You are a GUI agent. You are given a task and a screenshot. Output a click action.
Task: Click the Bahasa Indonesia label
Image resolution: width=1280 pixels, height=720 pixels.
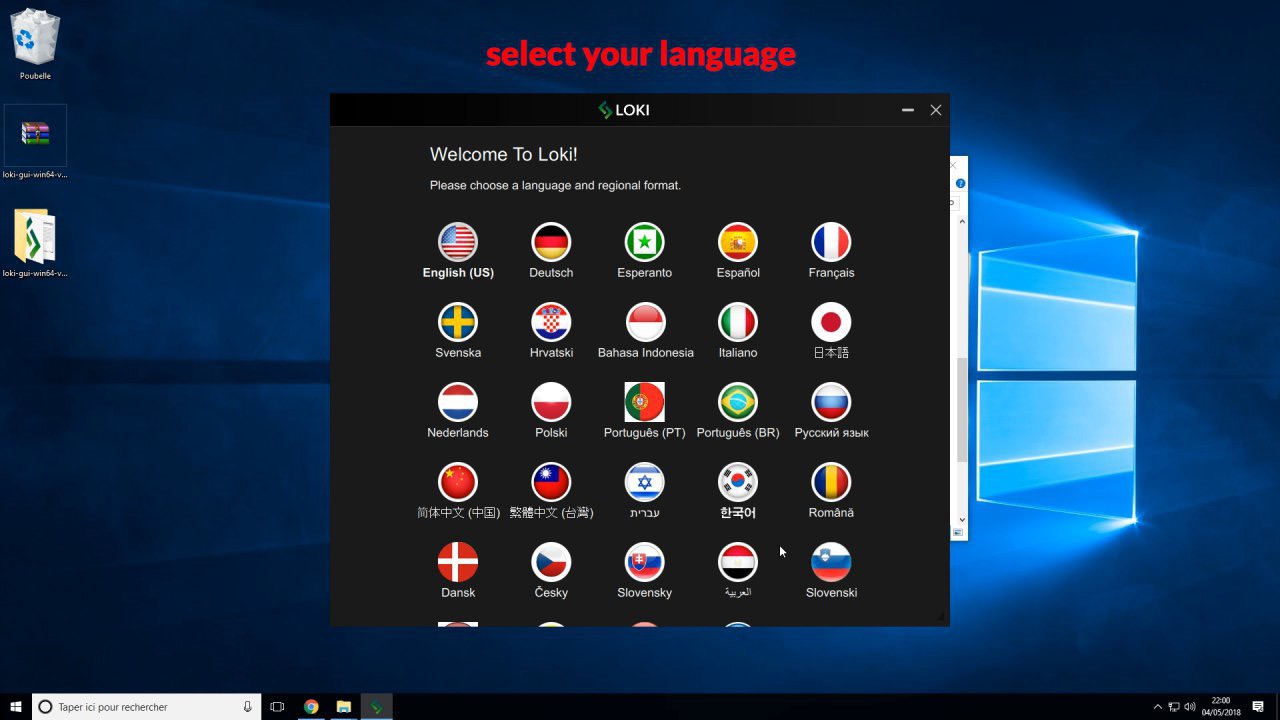click(x=645, y=353)
